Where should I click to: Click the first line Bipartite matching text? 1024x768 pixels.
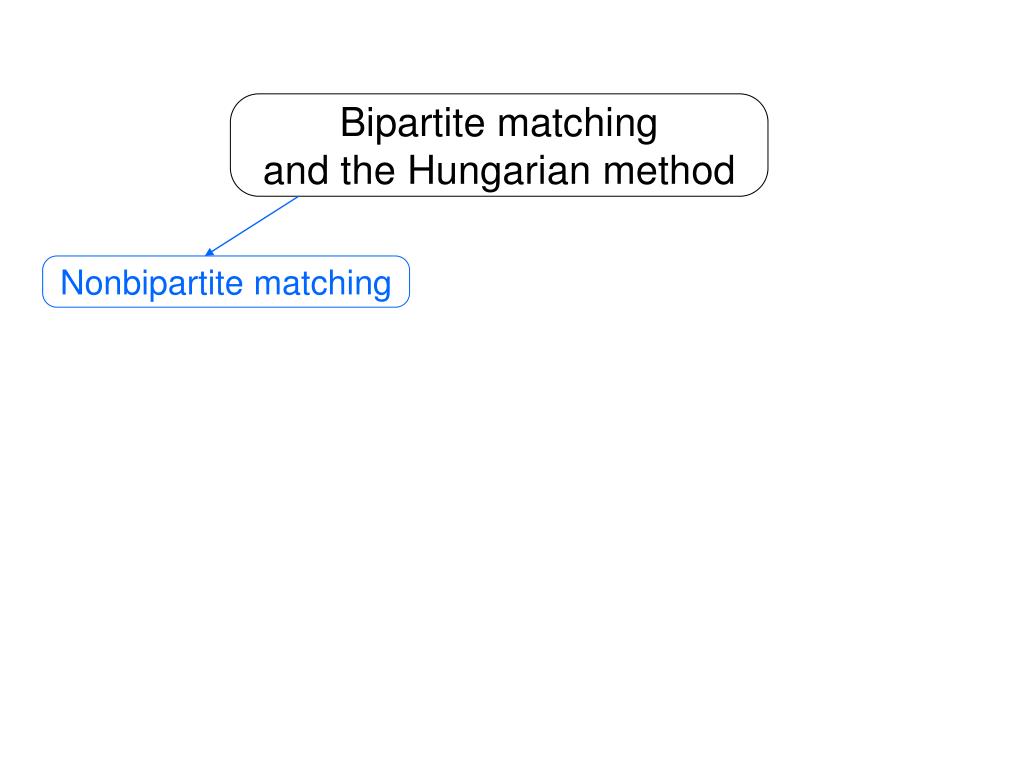tap(499, 123)
